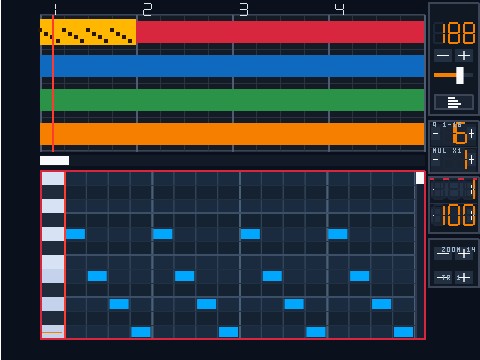Select second note in the lowest note row
The height and width of the screenshot is (360, 480).
coord(228,332)
